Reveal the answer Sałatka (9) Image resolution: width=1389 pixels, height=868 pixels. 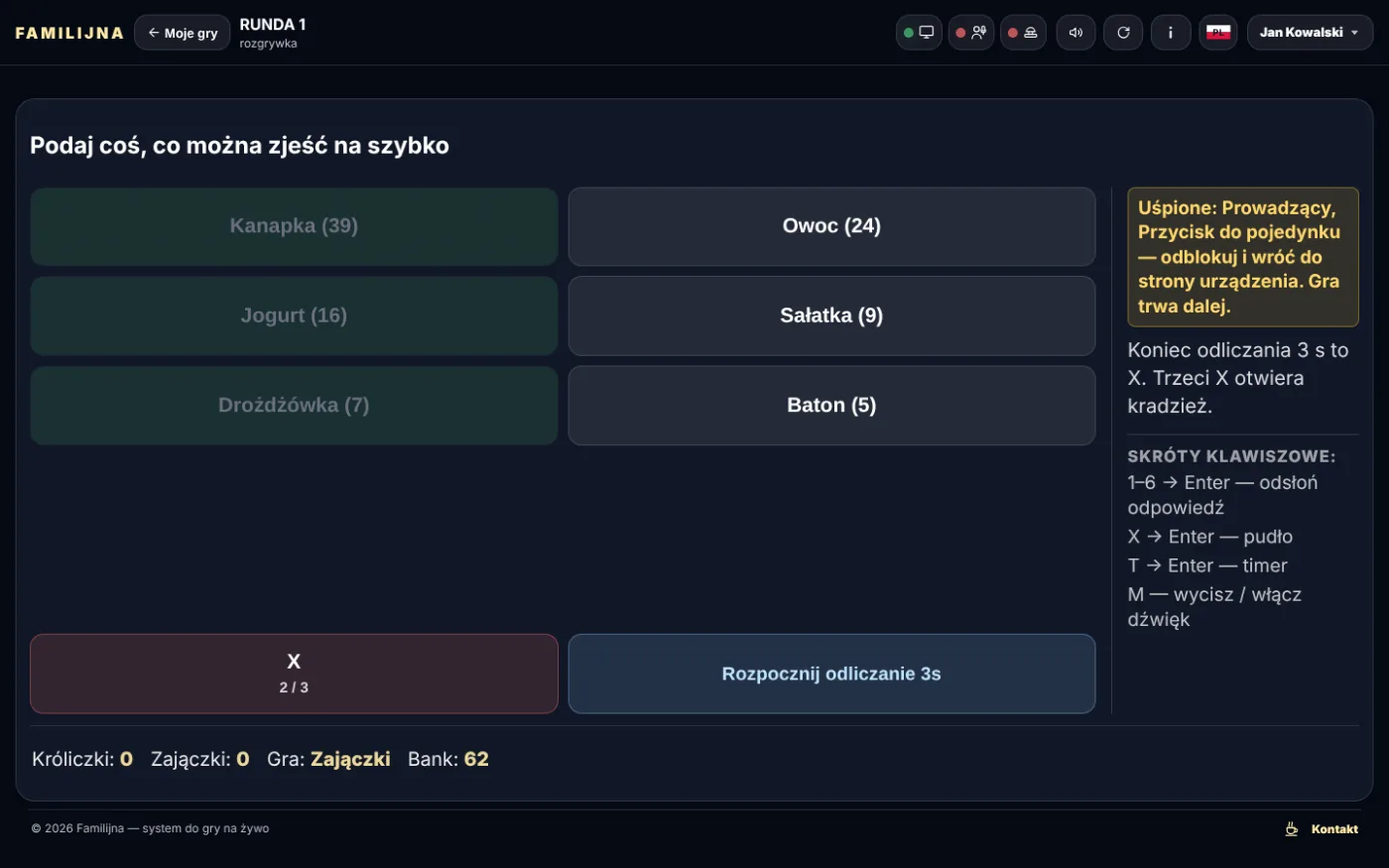click(831, 315)
